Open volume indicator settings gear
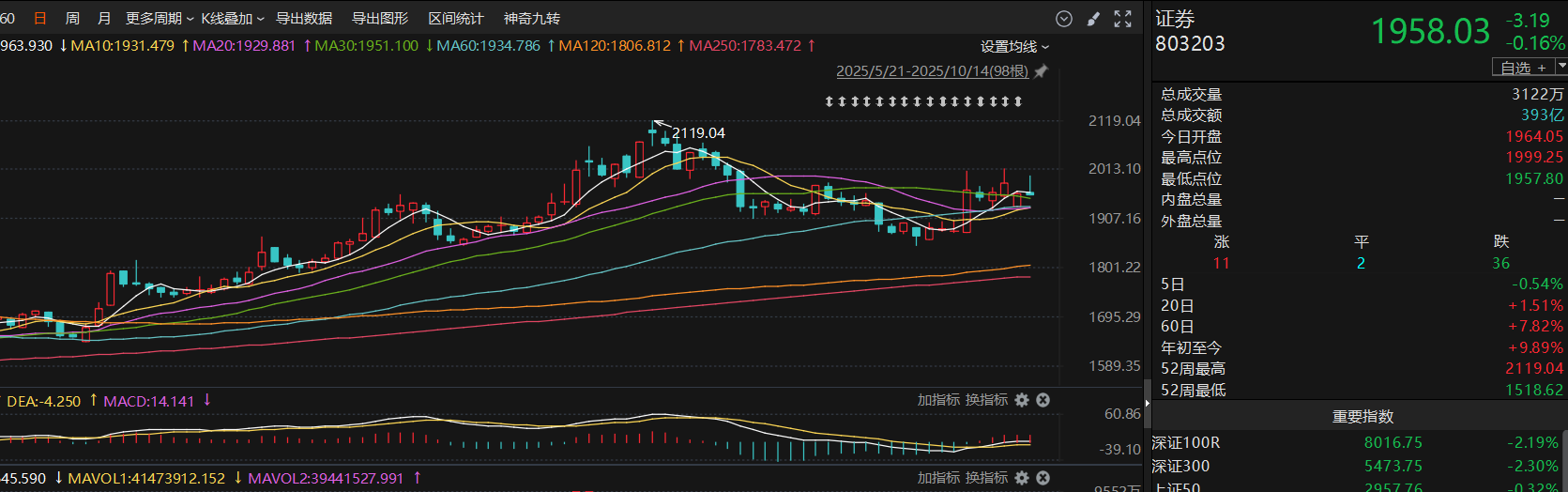1568x492 pixels. (1022, 478)
